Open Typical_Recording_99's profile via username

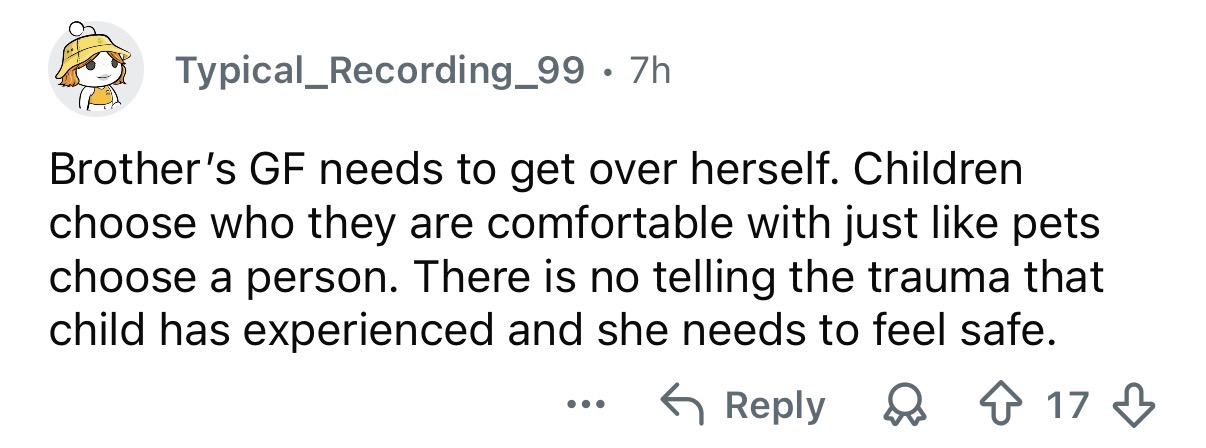[x=380, y=70]
